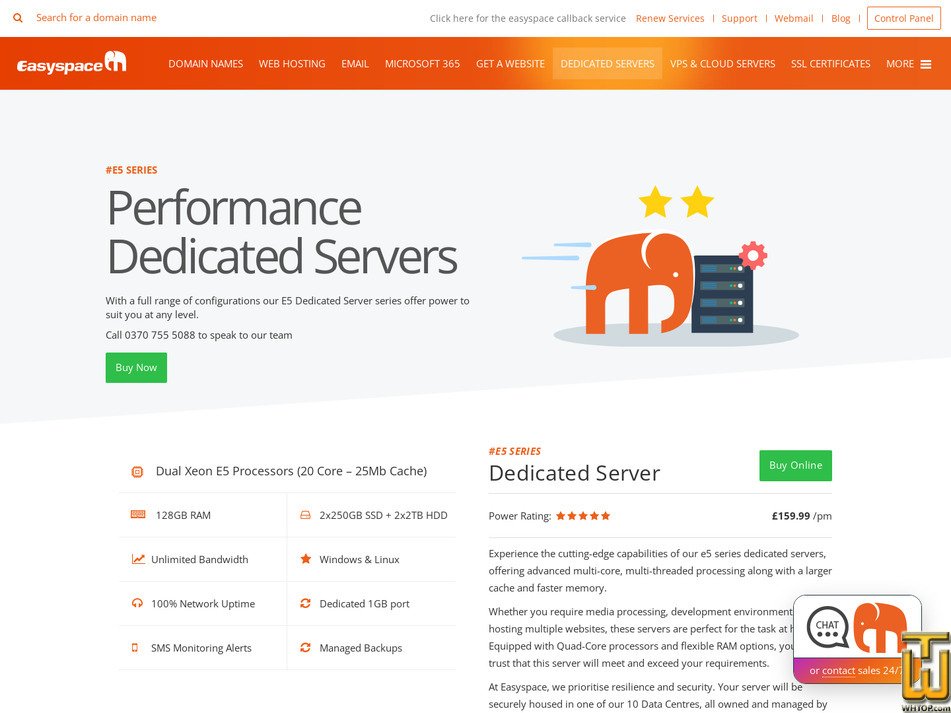Open the Microsoft 365 menu

422,64
